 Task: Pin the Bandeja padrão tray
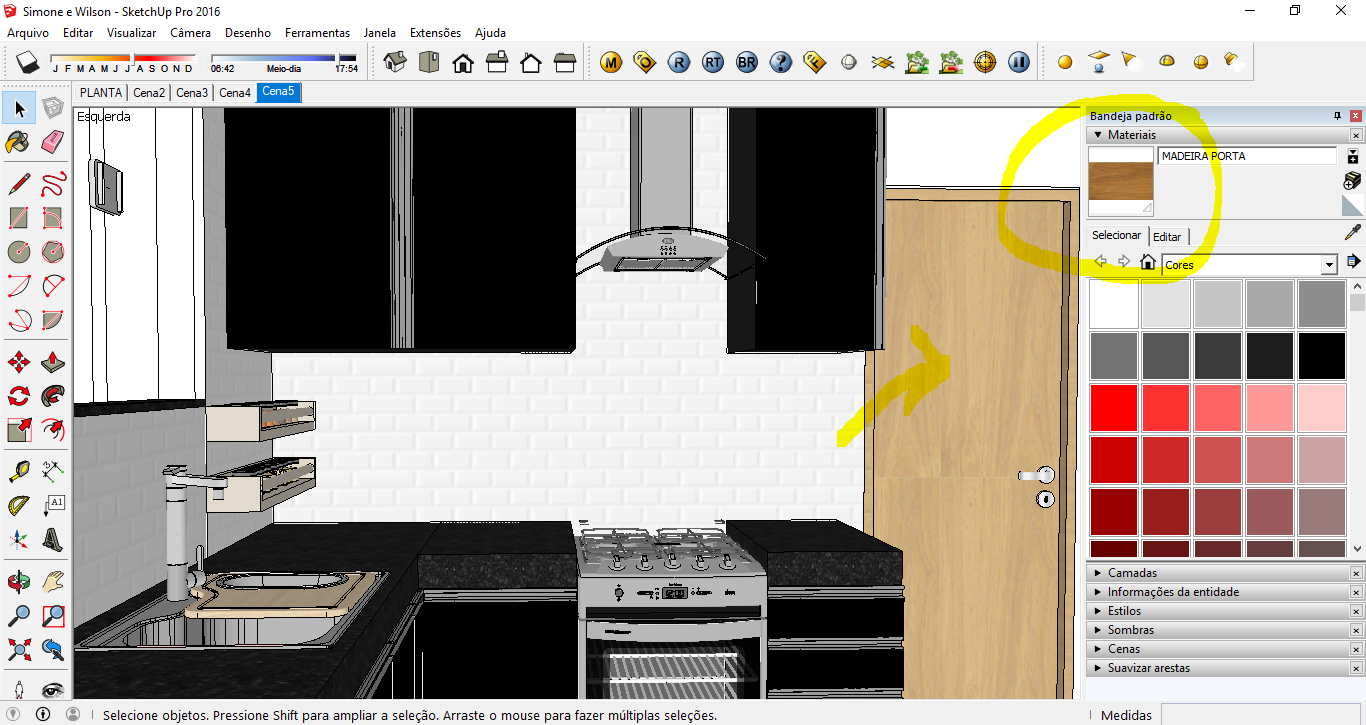coord(1337,116)
